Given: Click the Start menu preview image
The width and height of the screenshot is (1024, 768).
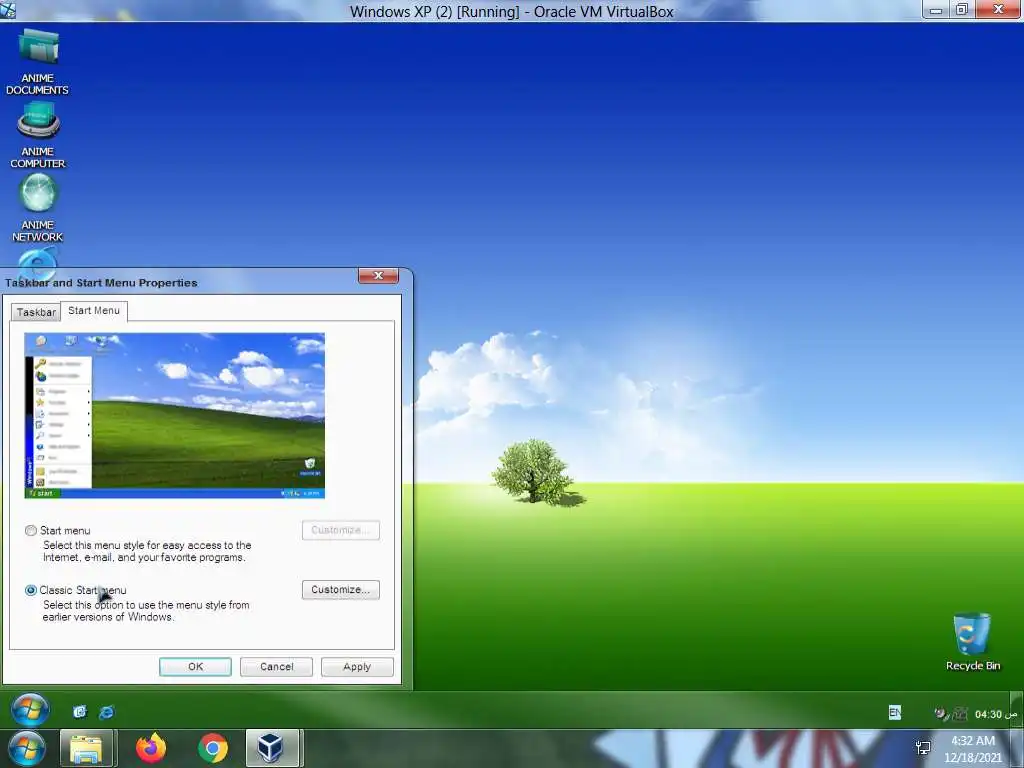Looking at the screenshot, I should coord(174,415).
